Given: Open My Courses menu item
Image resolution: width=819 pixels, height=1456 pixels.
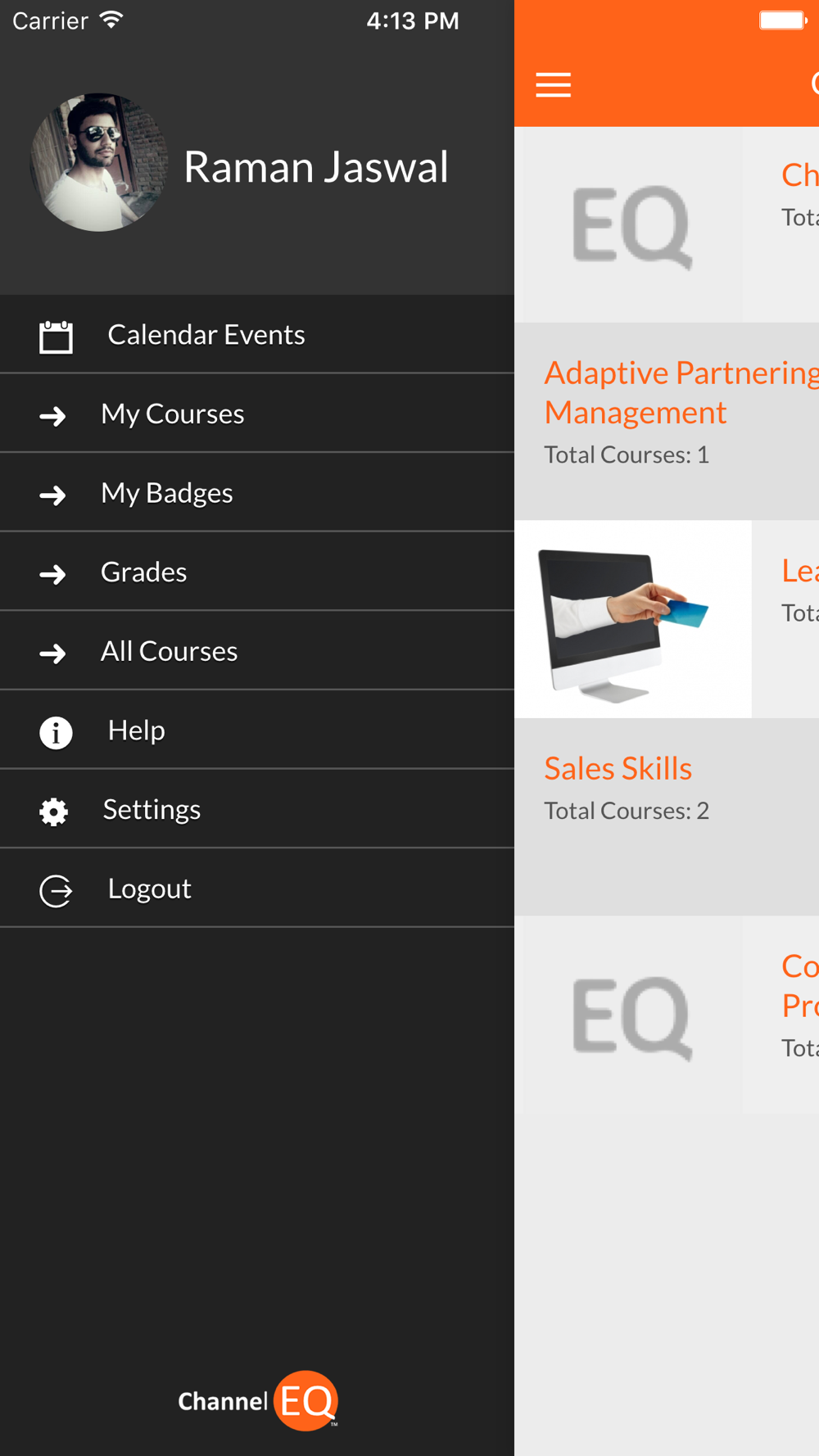Looking at the screenshot, I should [257, 414].
